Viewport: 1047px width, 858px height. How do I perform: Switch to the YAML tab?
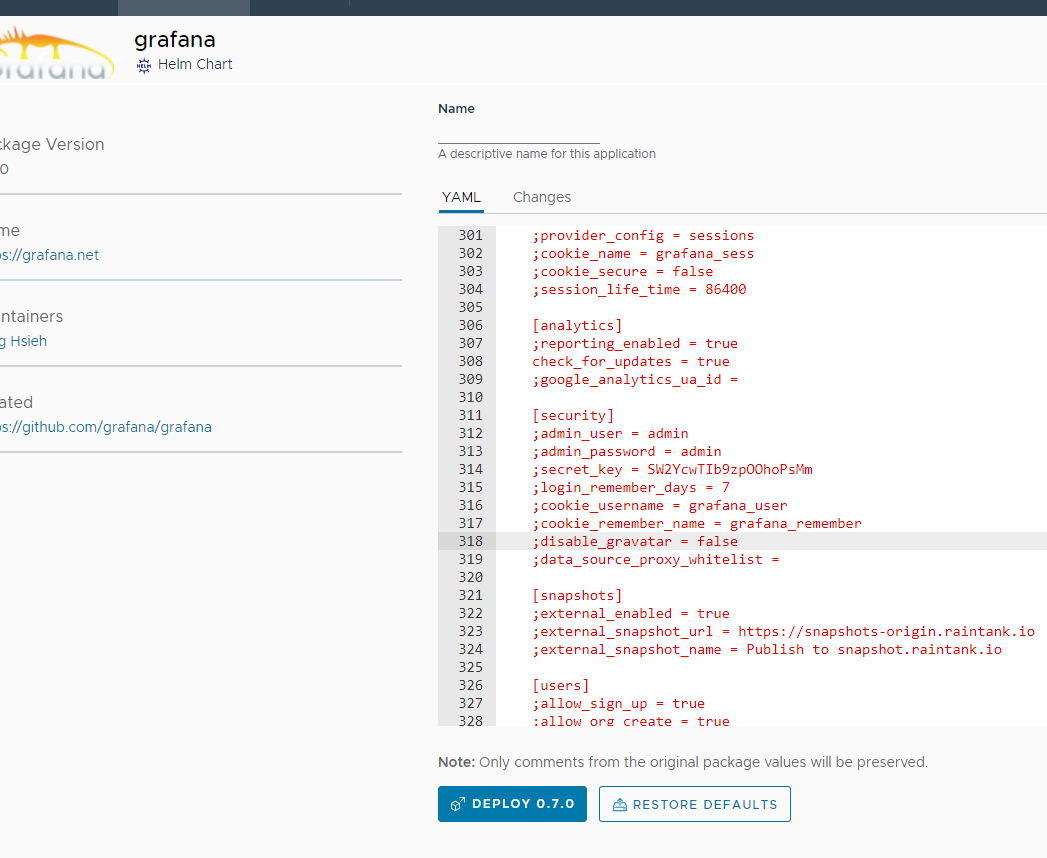[x=461, y=197]
